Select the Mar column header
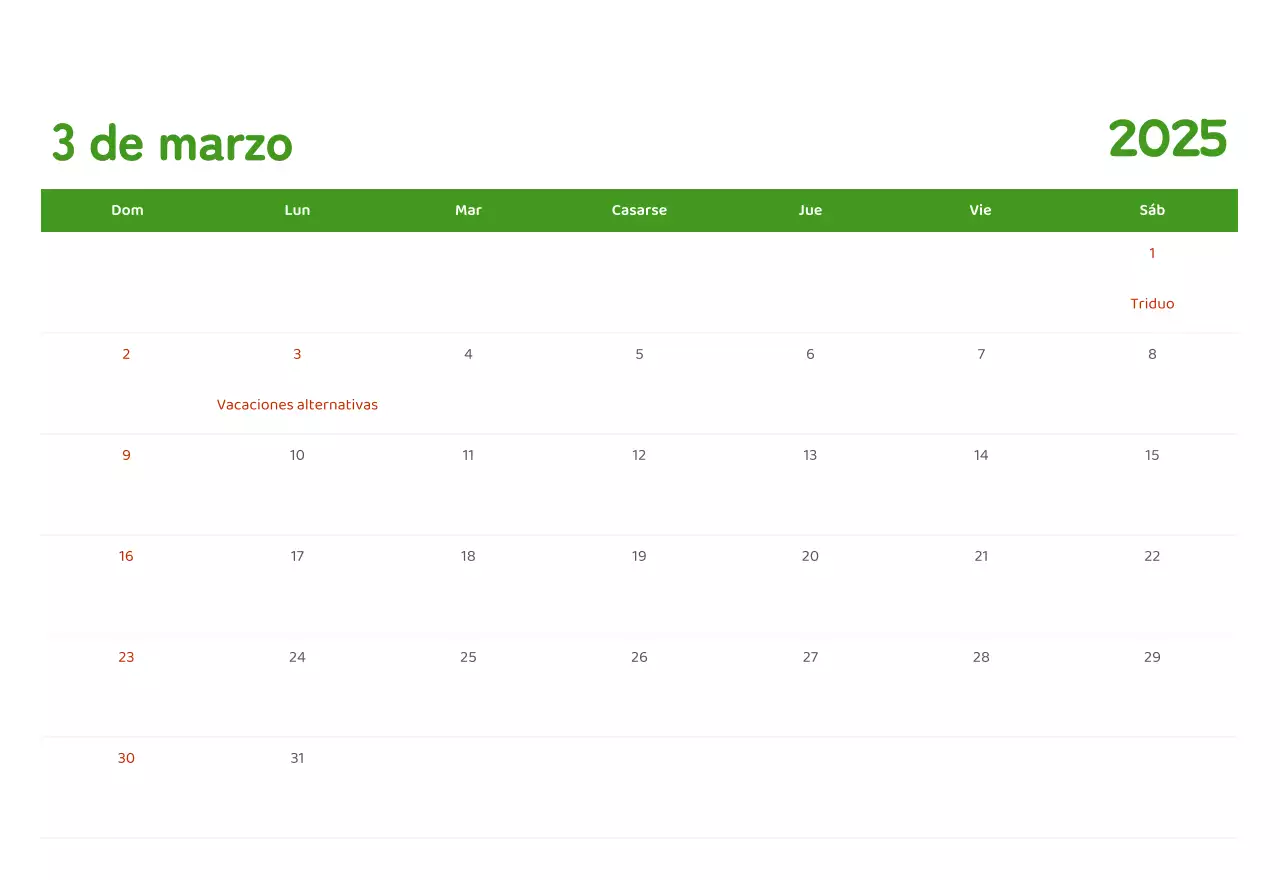 point(468,210)
